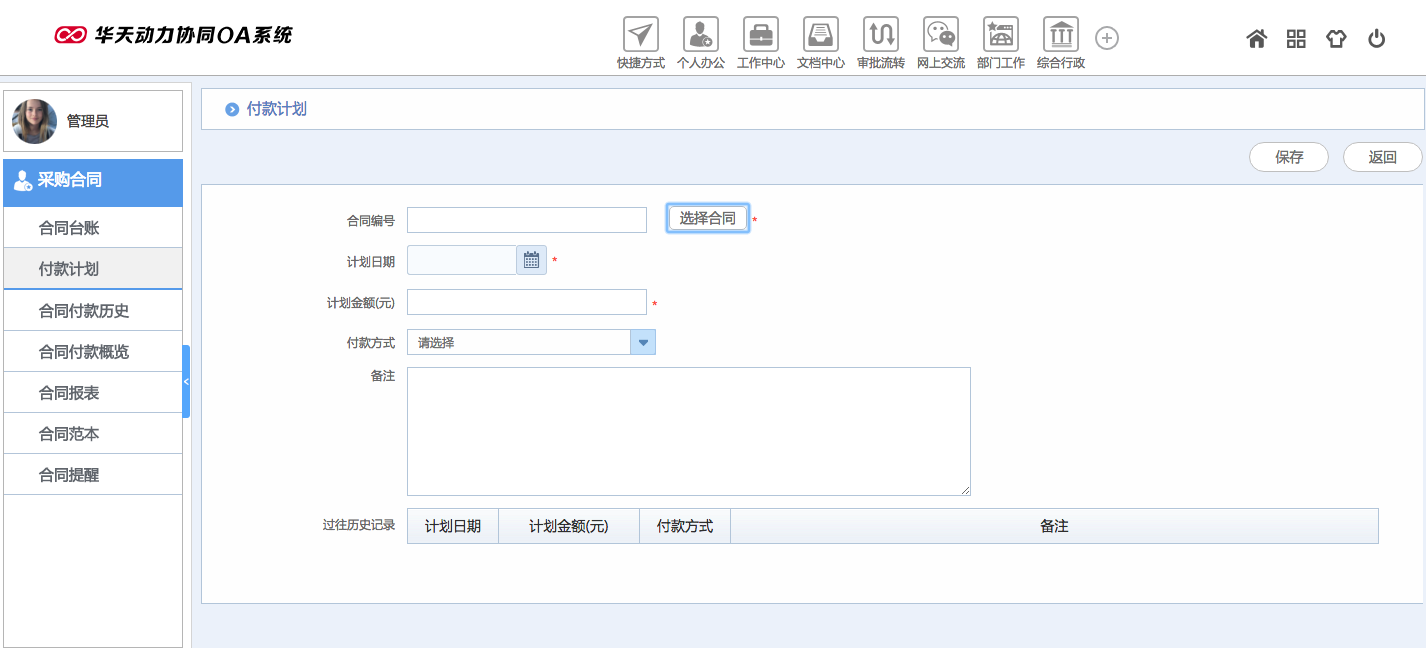This screenshot has width=1426, height=648.
Task: Click the plus icon to add module
Action: (x=1107, y=38)
